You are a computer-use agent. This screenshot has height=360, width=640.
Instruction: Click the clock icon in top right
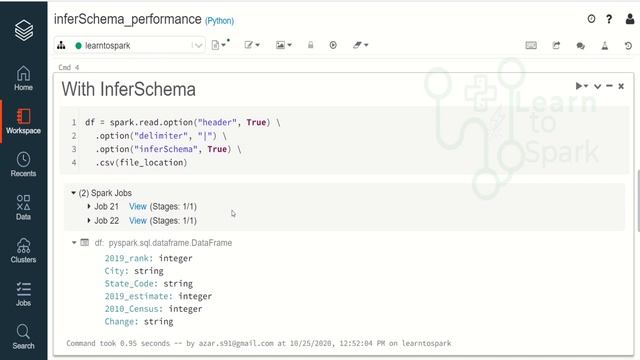[x=591, y=19]
